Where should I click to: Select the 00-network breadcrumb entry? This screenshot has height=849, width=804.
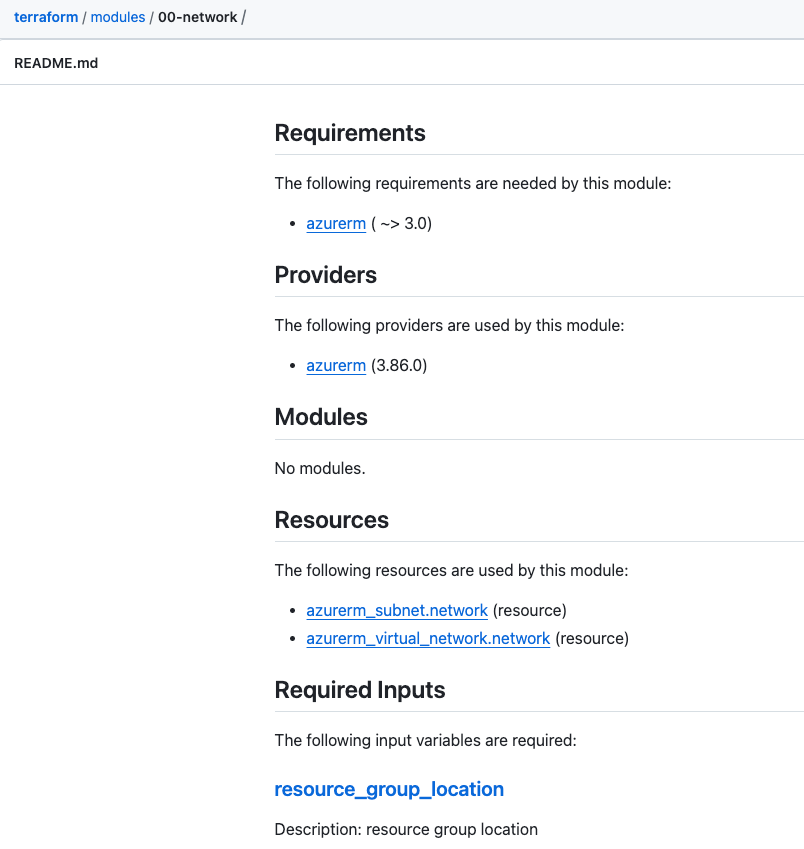click(197, 16)
